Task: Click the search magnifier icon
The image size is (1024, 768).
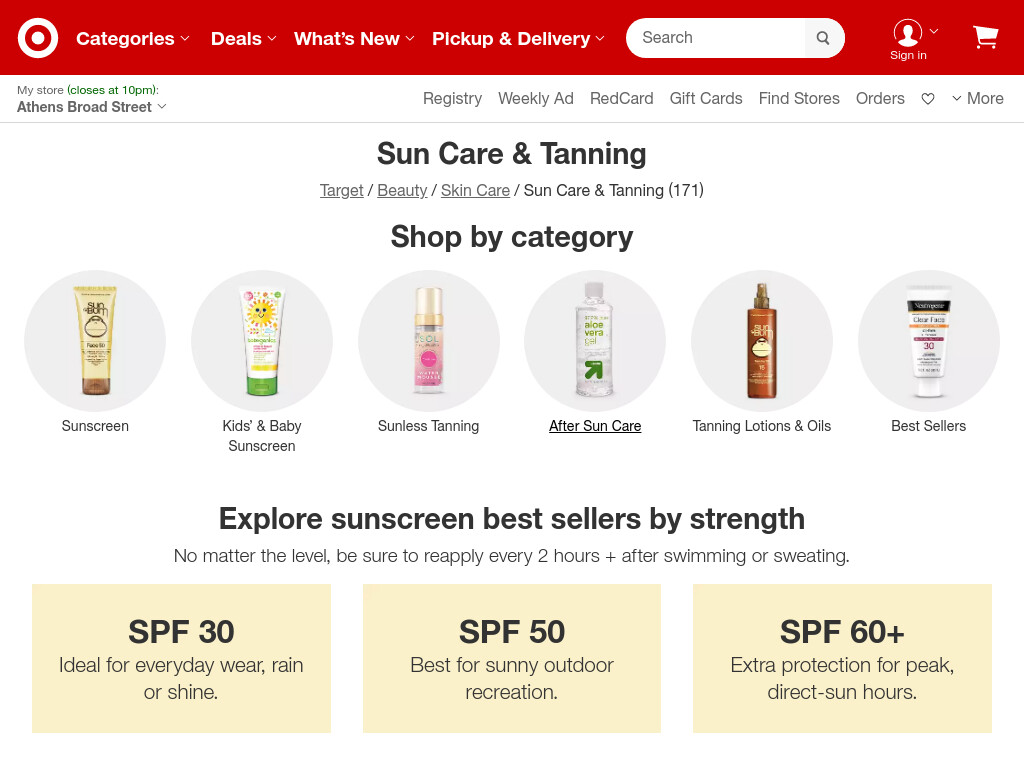Action: pos(824,38)
